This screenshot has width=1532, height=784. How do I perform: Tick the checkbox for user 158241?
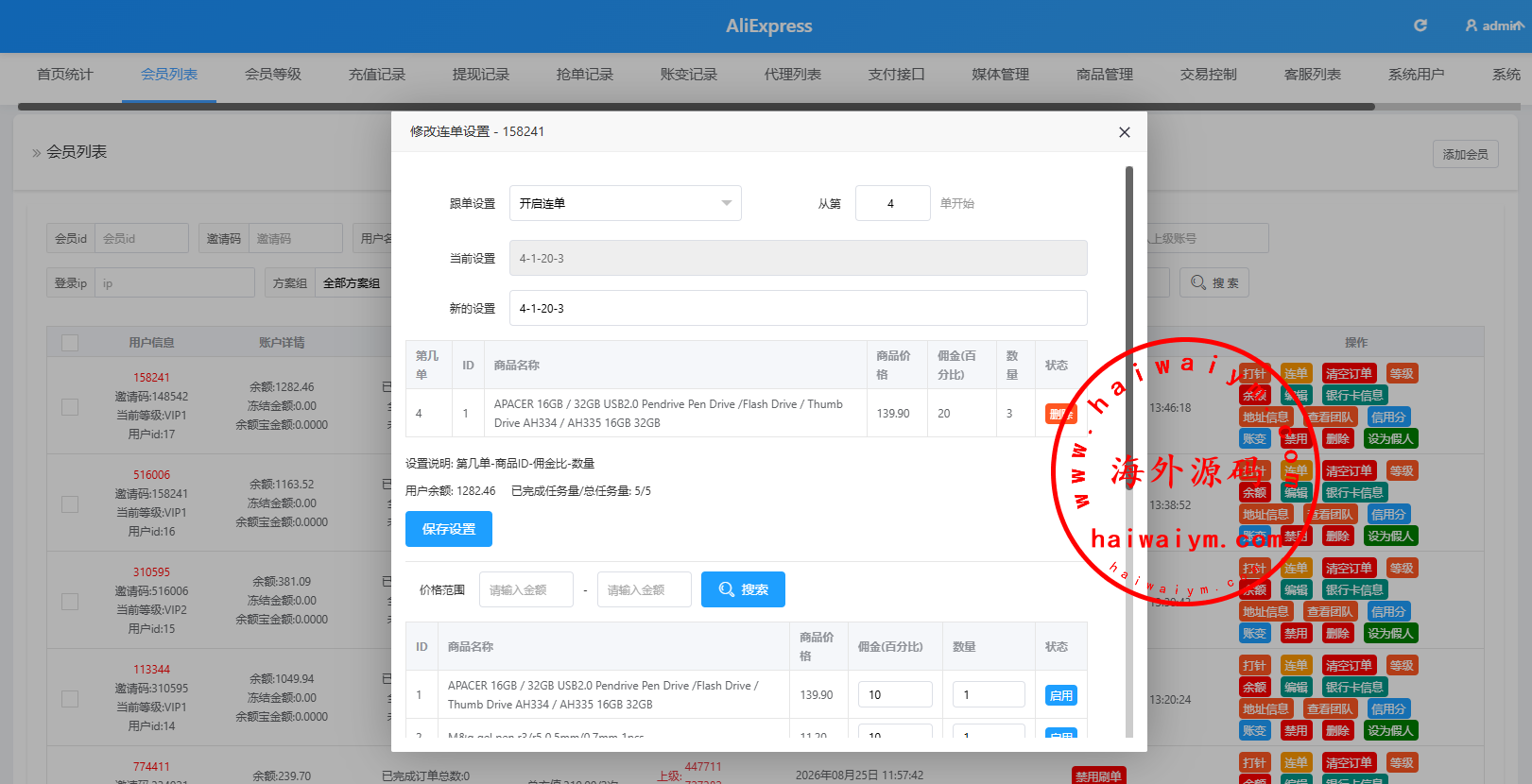point(70,406)
